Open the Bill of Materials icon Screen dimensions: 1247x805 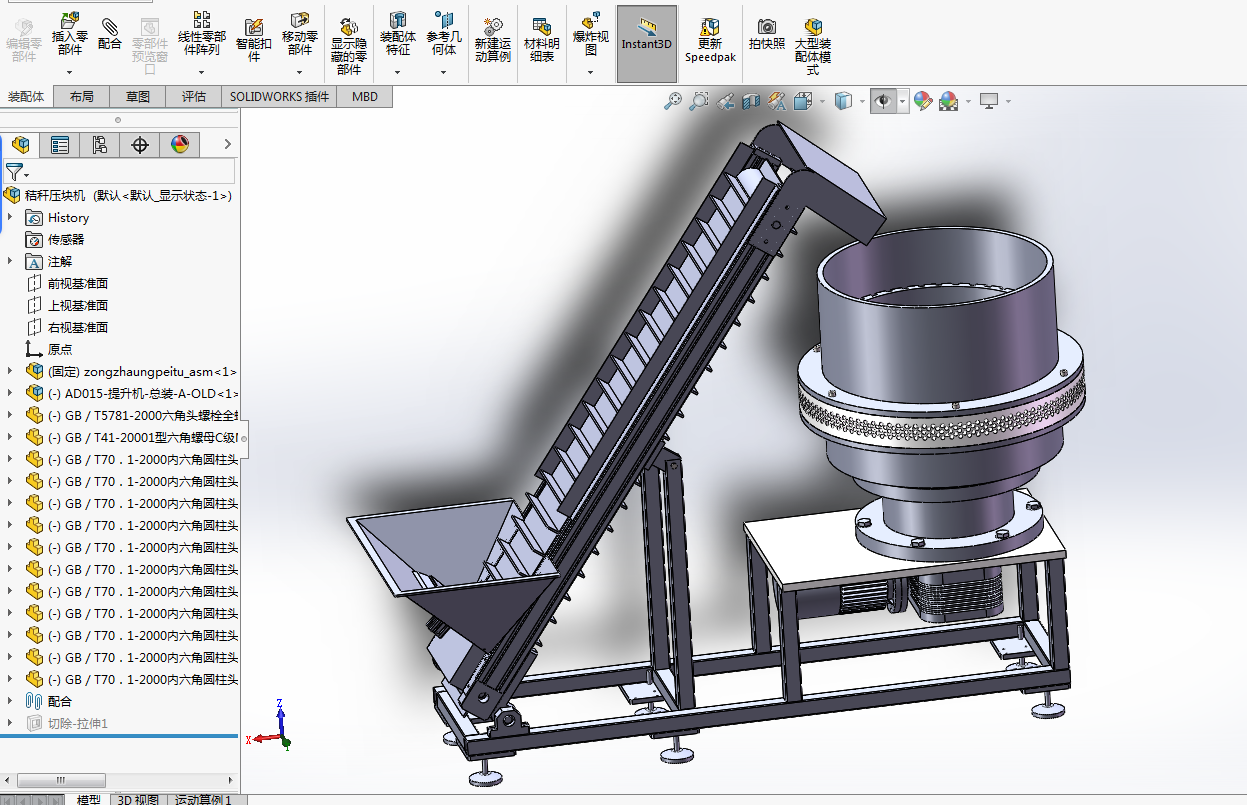[541, 40]
